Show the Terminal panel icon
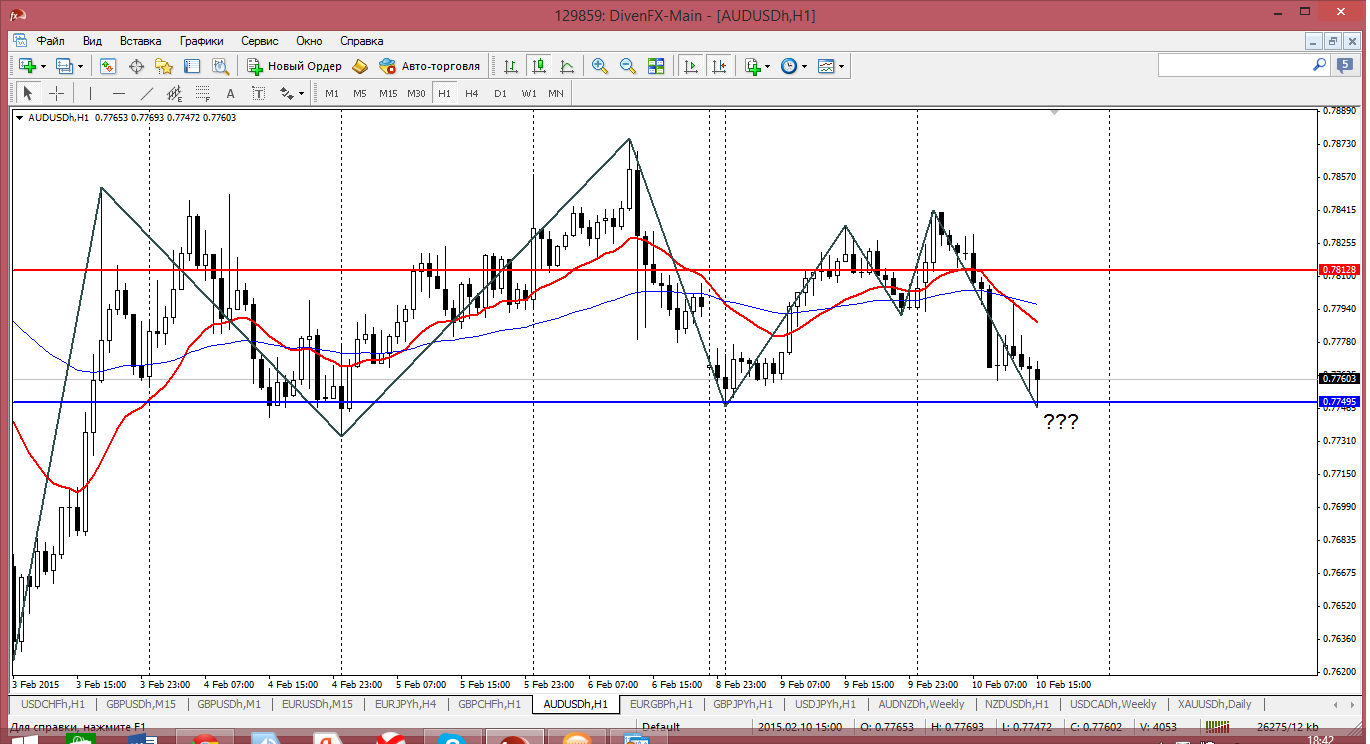Viewport: 1370px width, 744px height. click(192, 66)
